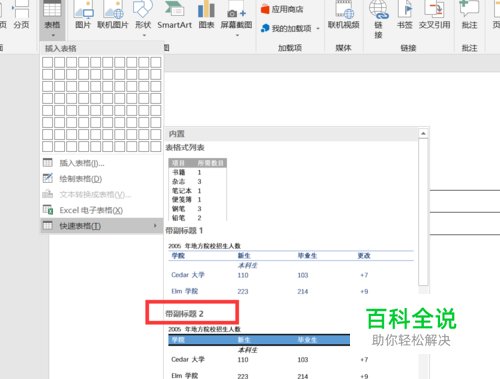Viewport: 500px width, 379px height.
Task: Insert a 书签 bookmark
Action: [405, 15]
